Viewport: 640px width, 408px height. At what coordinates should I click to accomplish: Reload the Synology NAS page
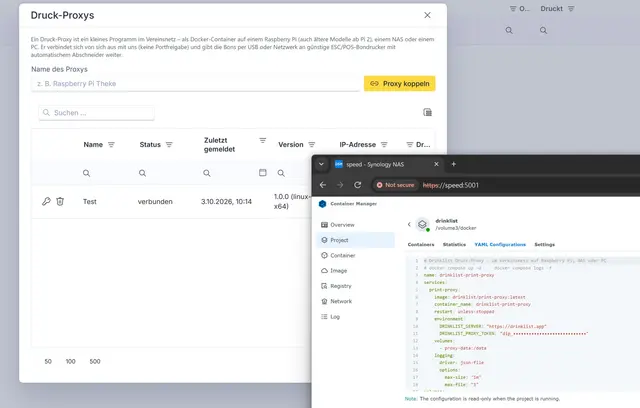coord(358,185)
